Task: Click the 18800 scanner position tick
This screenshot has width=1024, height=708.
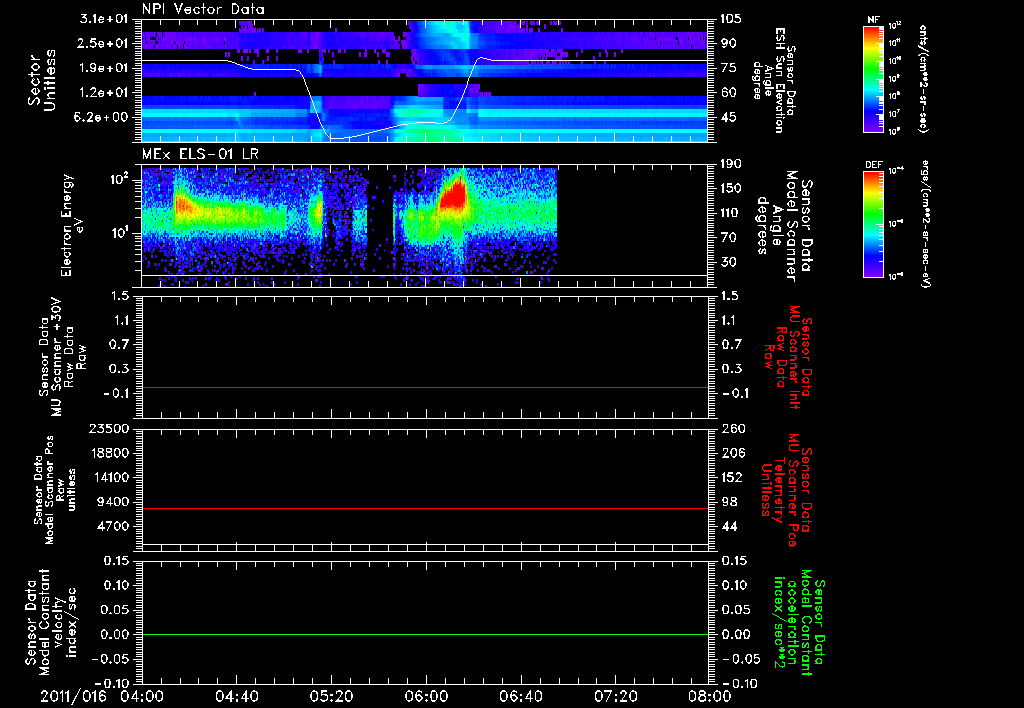Action: point(111,453)
